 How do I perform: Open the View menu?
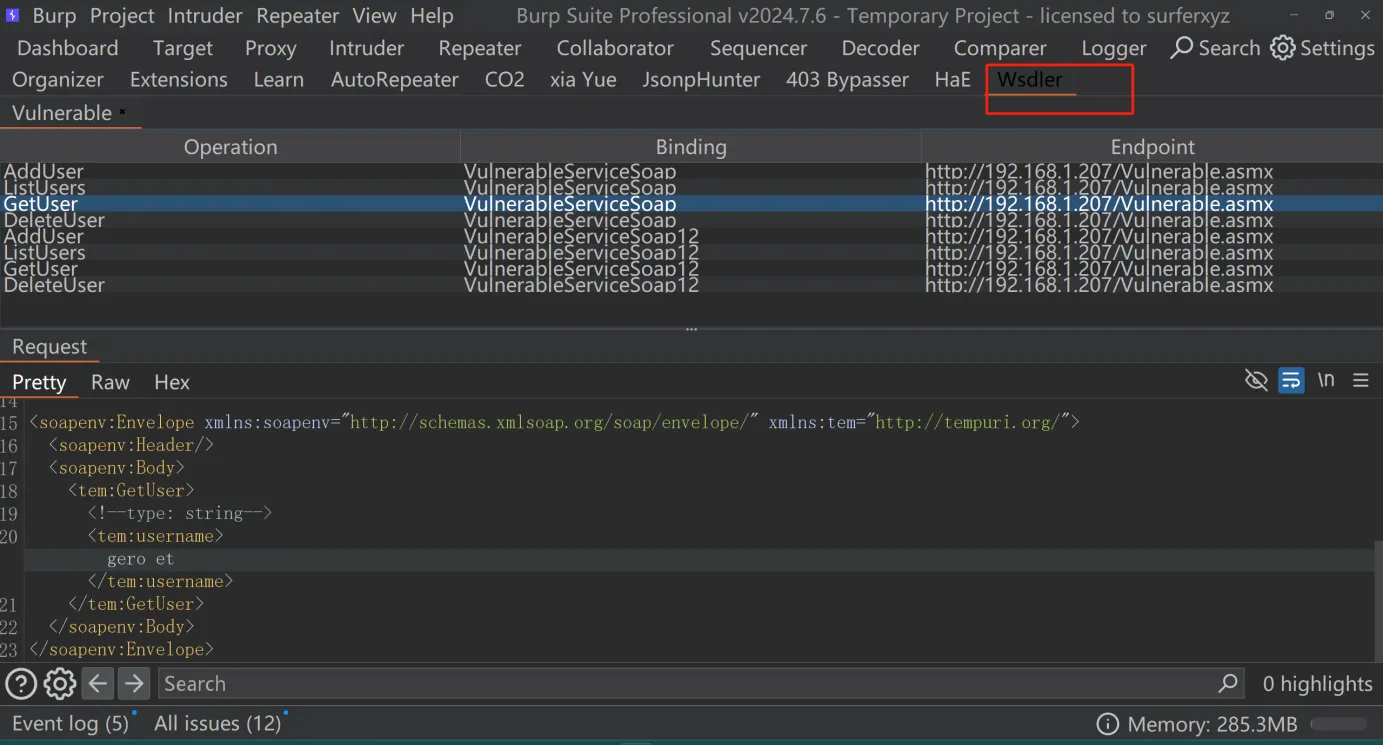tap(375, 16)
